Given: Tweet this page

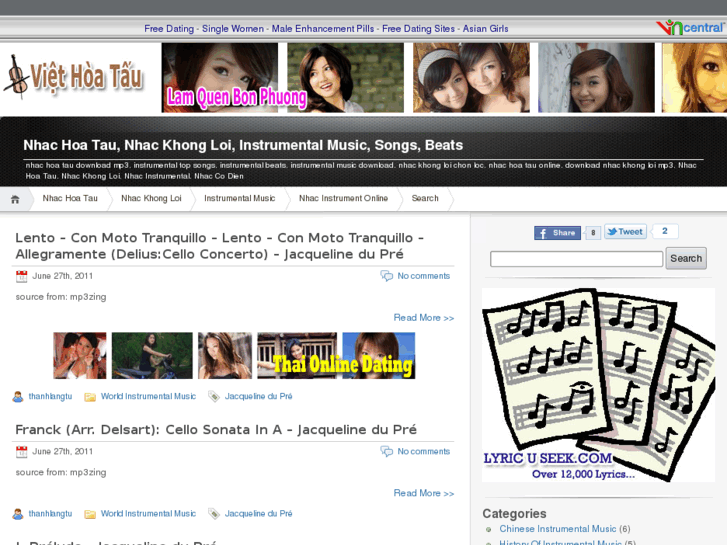Looking at the screenshot, I should 625,231.
